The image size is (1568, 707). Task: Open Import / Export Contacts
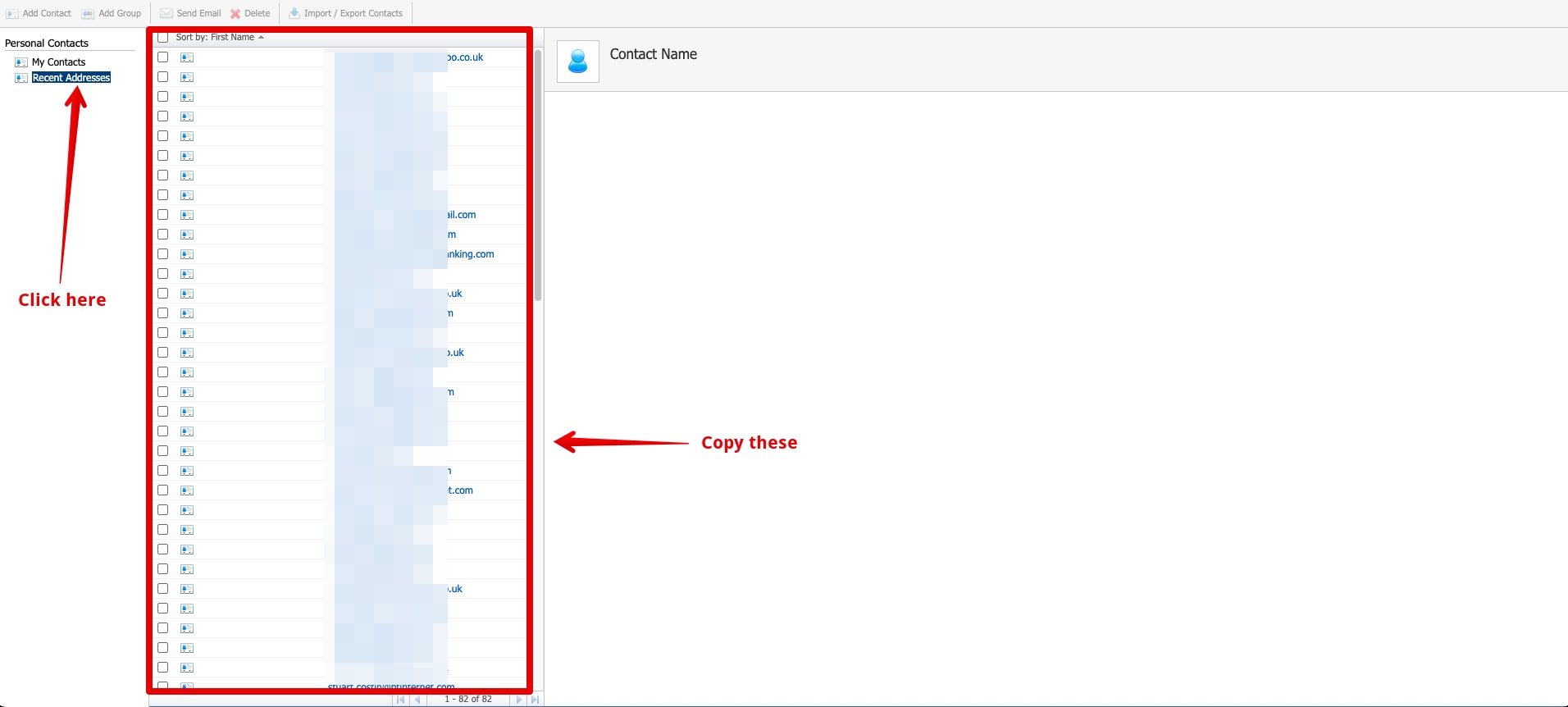click(345, 13)
